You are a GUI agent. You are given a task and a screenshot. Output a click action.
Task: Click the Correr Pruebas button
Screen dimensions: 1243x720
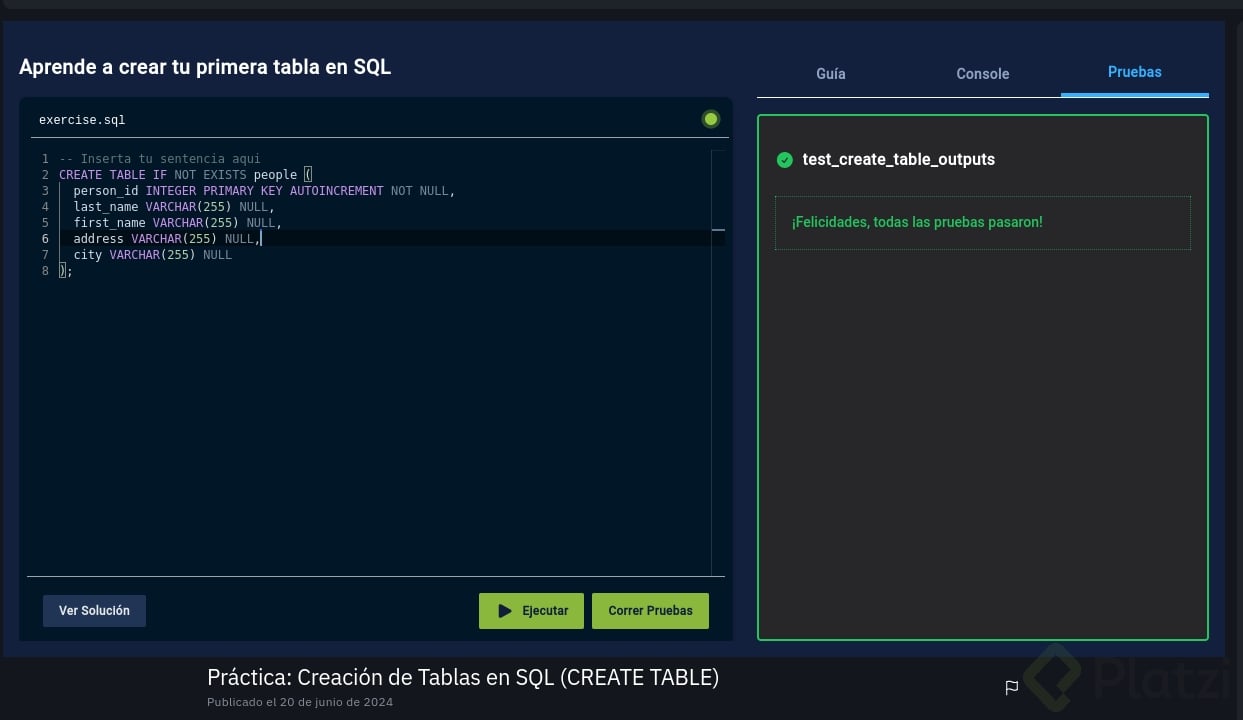tap(650, 611)
